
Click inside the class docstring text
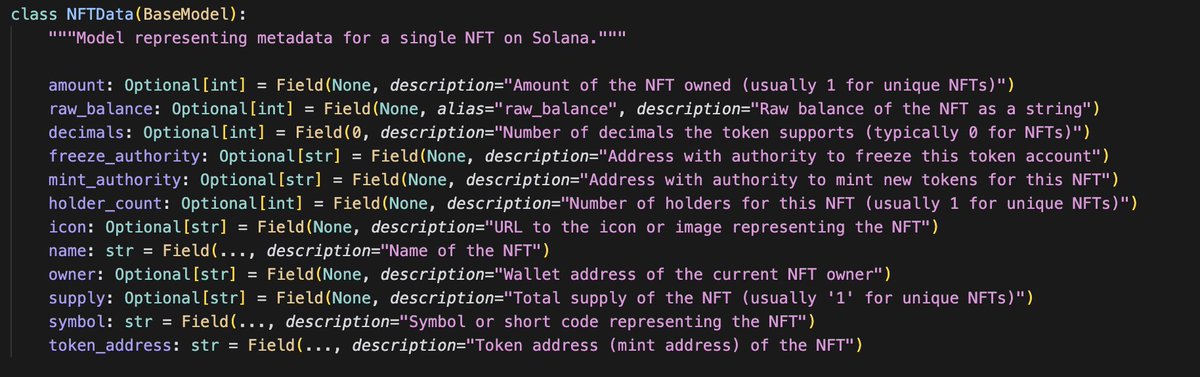click(339, 38)
